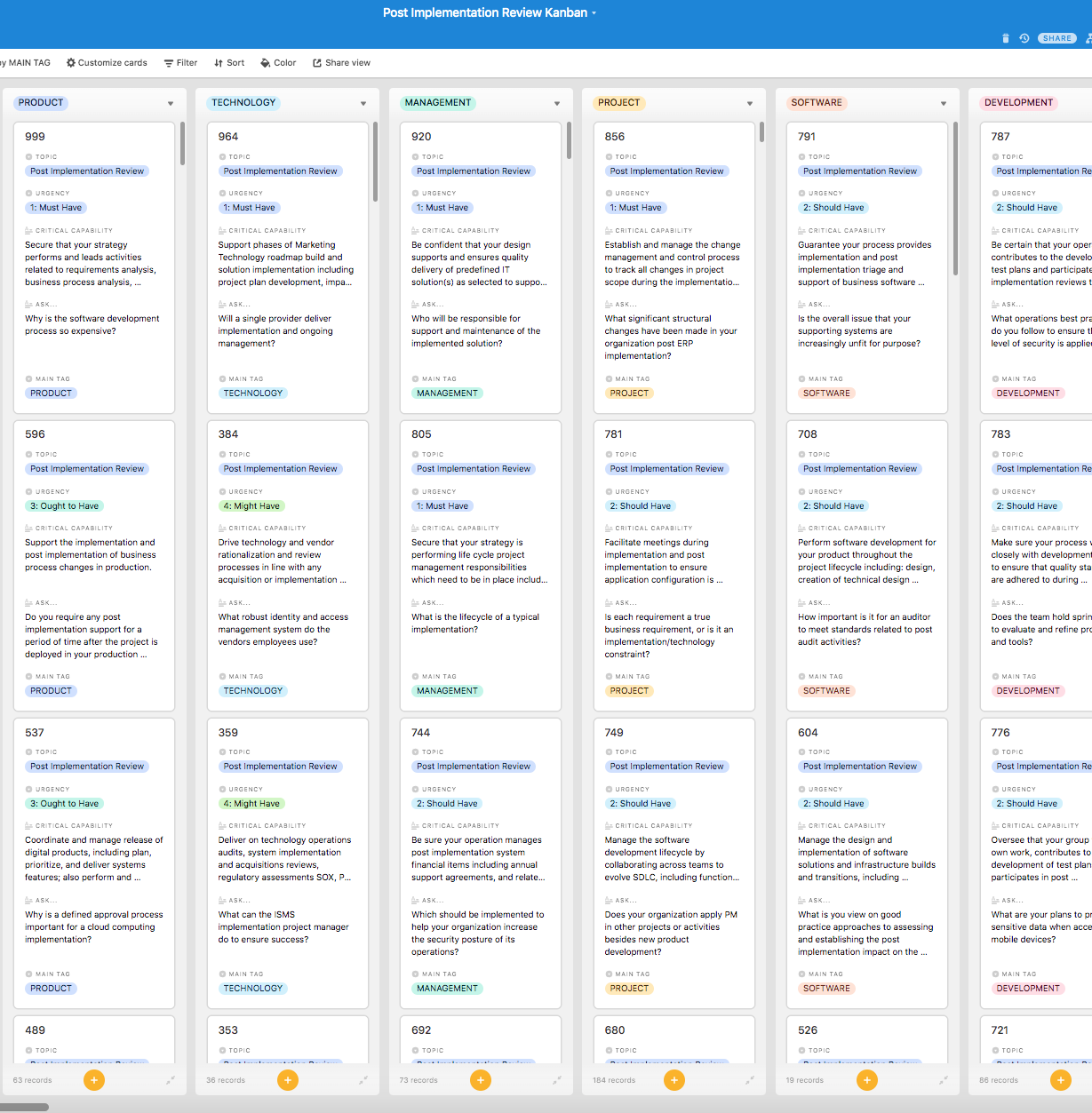Open the trash bin icon
This screenshot has height=1113, width=1092.
(x=1006, y=38)
